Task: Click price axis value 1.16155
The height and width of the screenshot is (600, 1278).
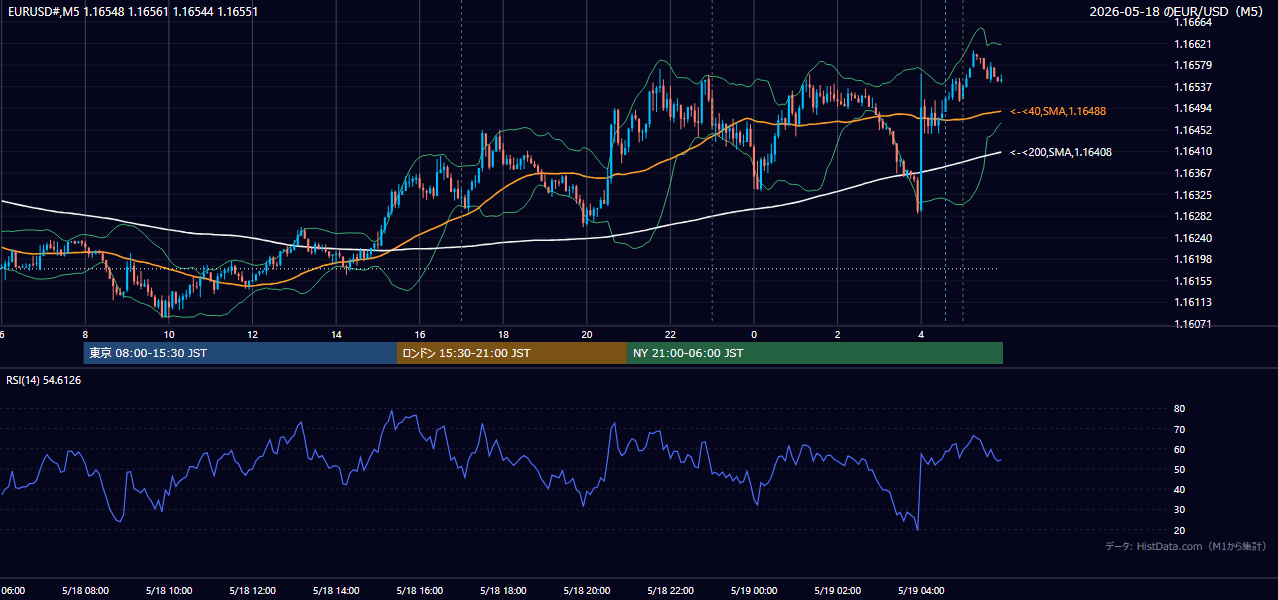Action: (x=1192, y=281)
